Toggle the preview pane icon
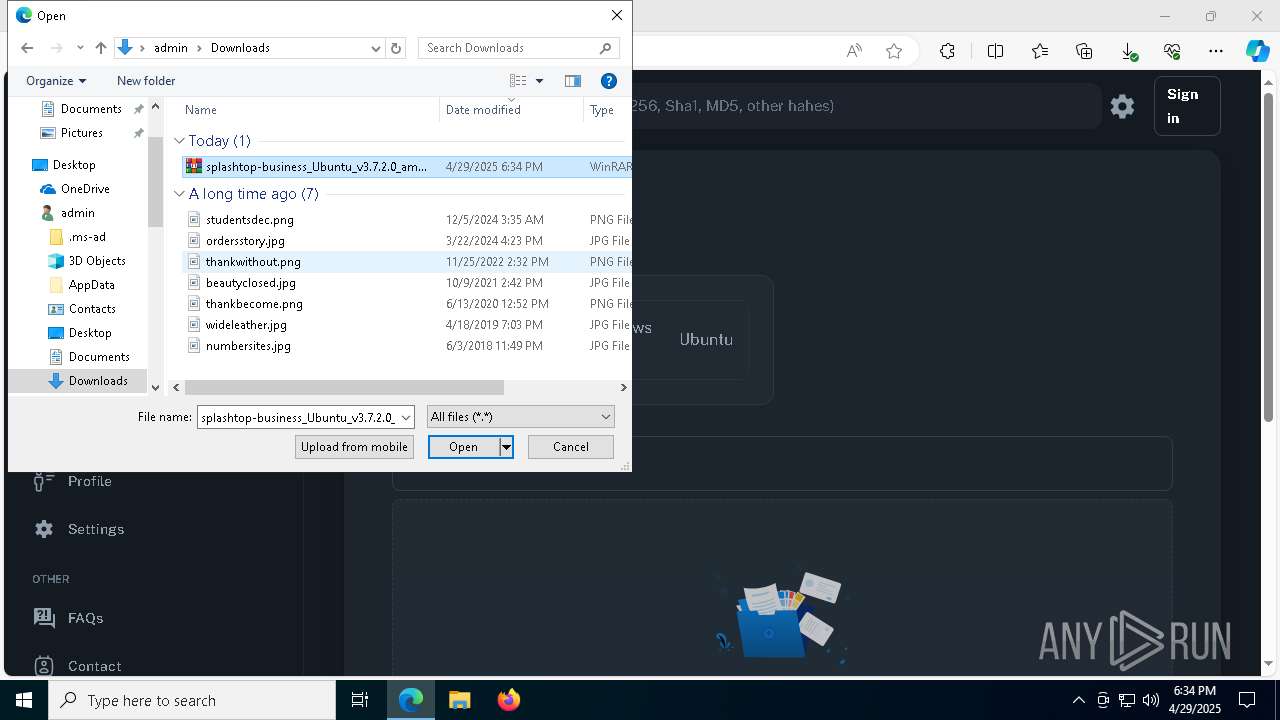This screenshot has height=720, width=1280. [573, 81]
